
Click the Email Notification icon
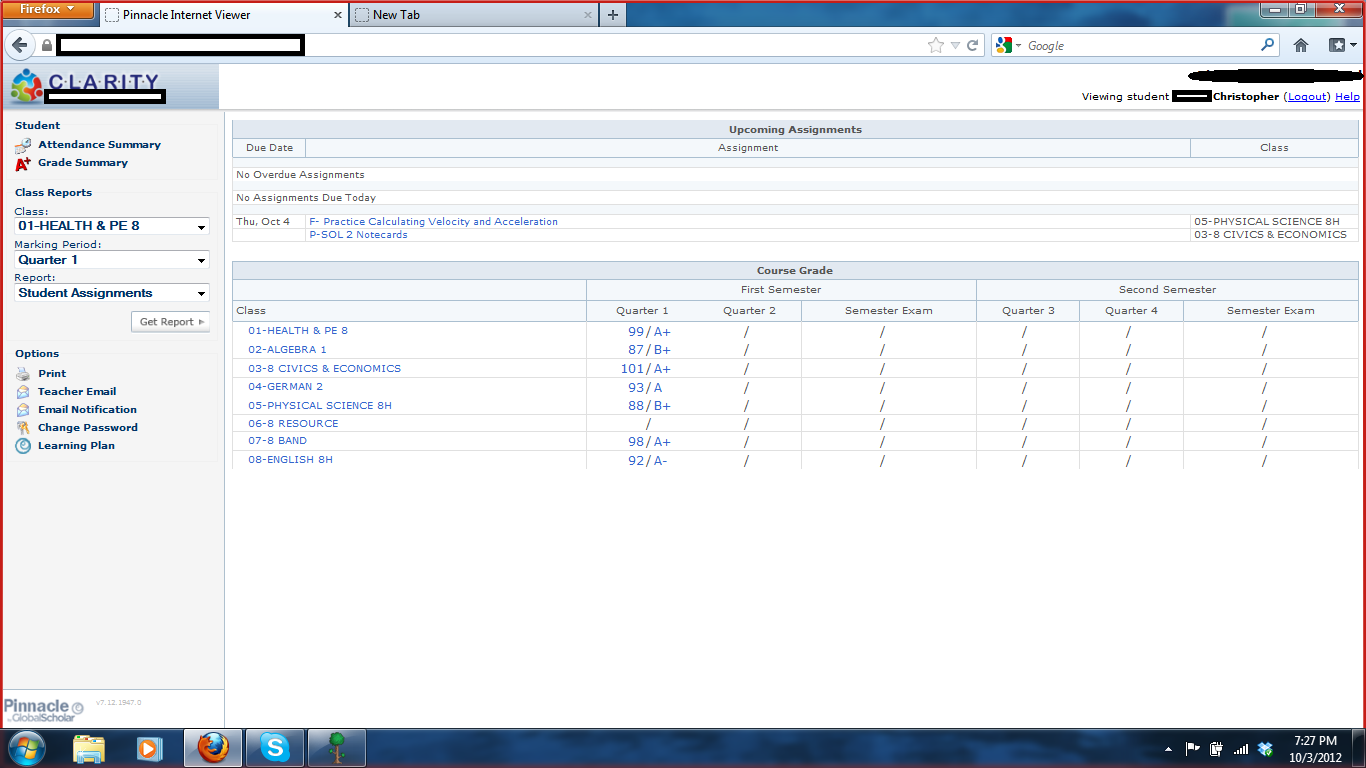point(23,410)
